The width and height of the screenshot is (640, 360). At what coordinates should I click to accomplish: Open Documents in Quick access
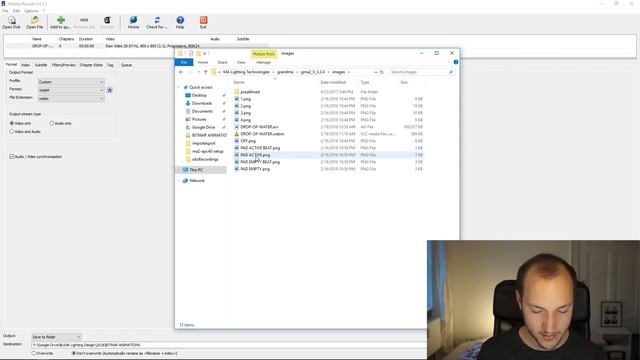[202, 111]
